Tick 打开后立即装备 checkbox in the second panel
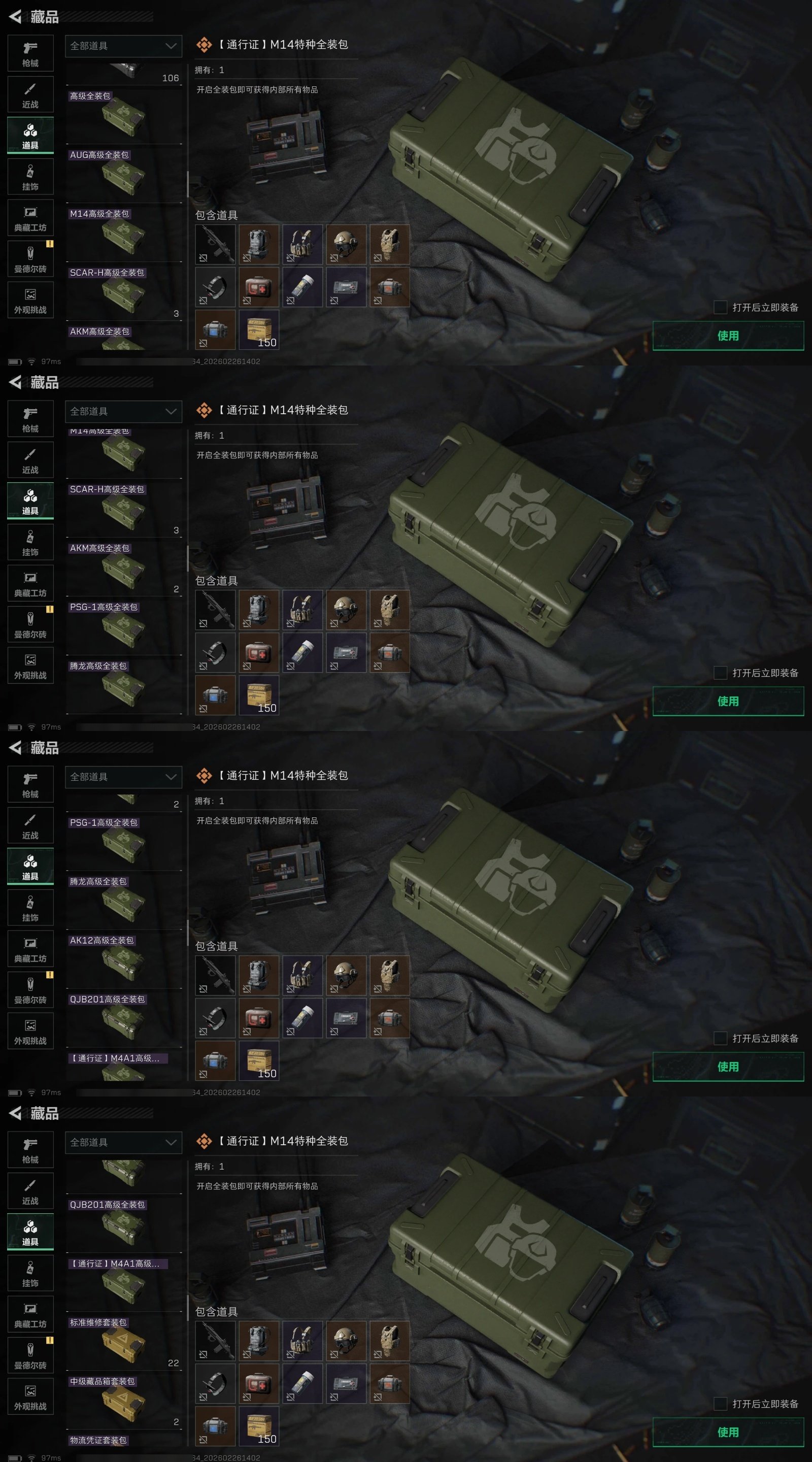Screen dimensions: 812x1462 coord(720,673)
